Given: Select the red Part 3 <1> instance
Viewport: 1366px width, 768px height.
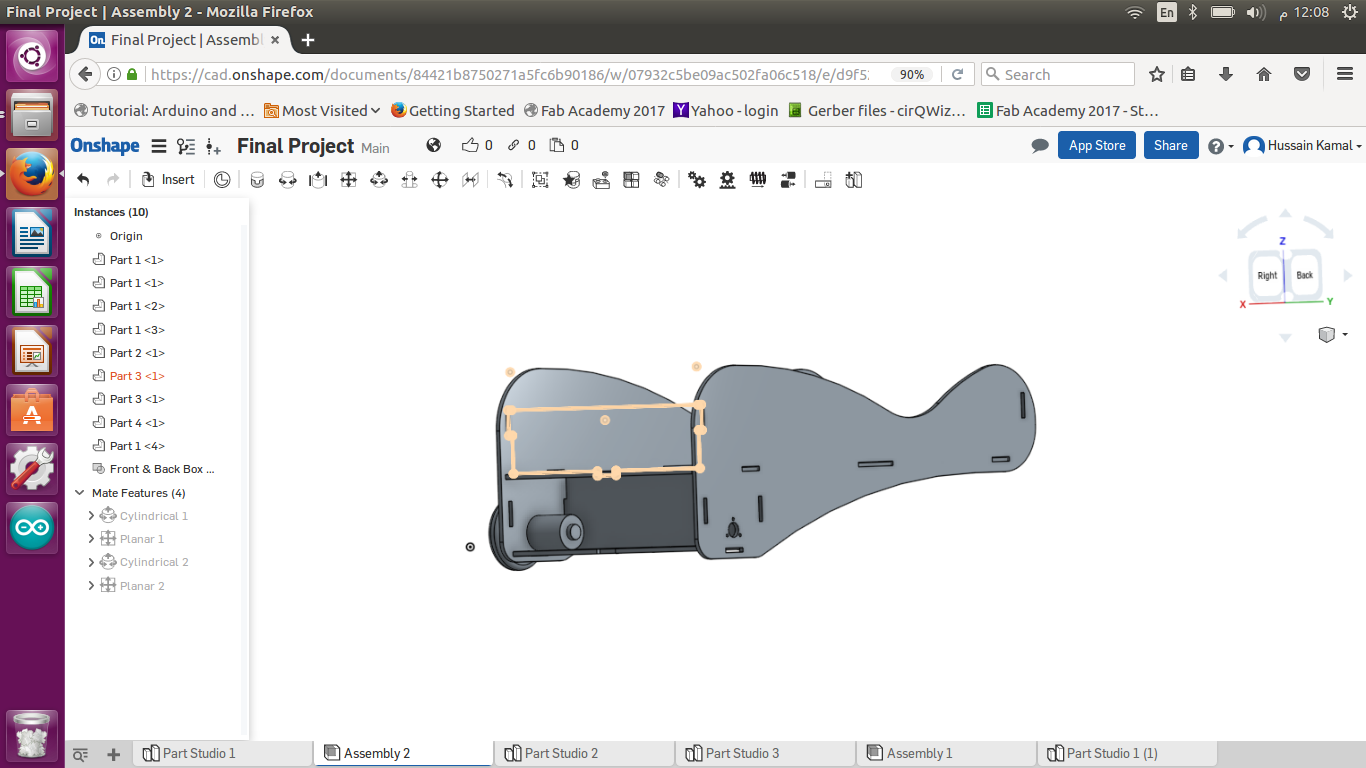Looking at the screenshot, I should coord(137,376).
